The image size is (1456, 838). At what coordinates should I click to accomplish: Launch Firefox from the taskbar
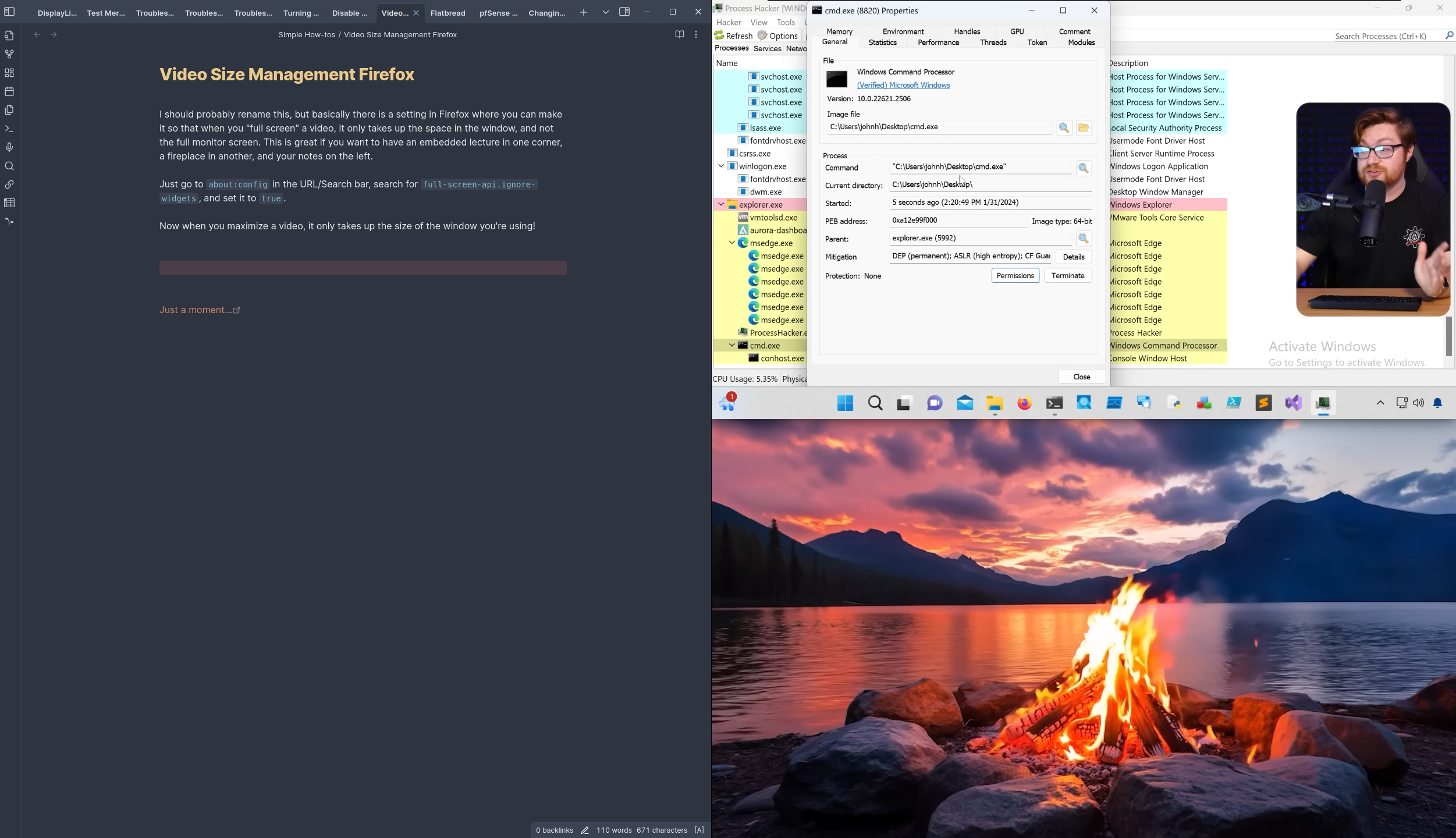[1024, 403]
